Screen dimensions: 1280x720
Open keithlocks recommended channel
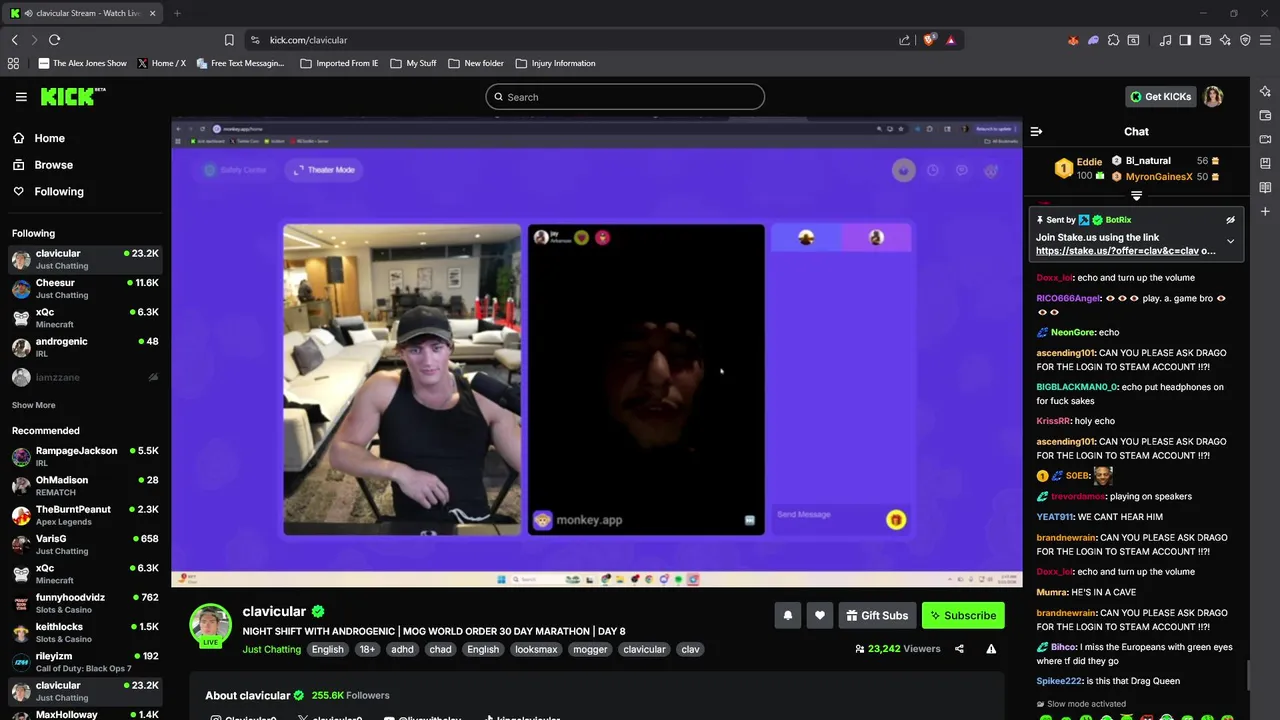click(85, 632)
